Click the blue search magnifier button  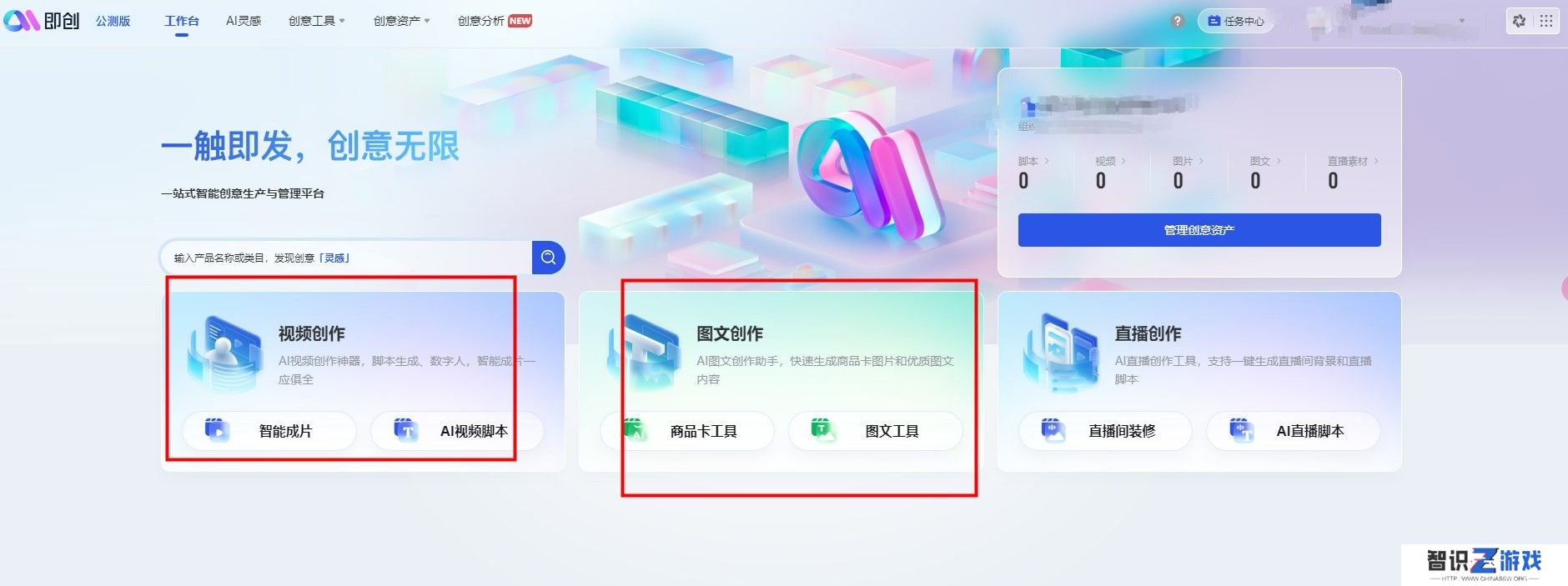548,258
